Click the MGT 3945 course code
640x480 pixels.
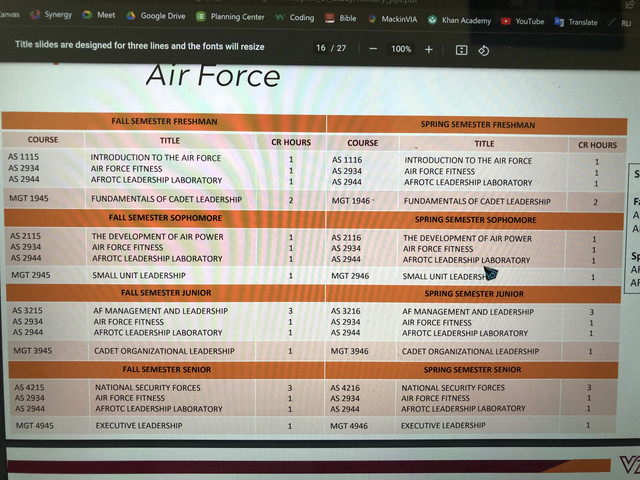click(33, 351)
